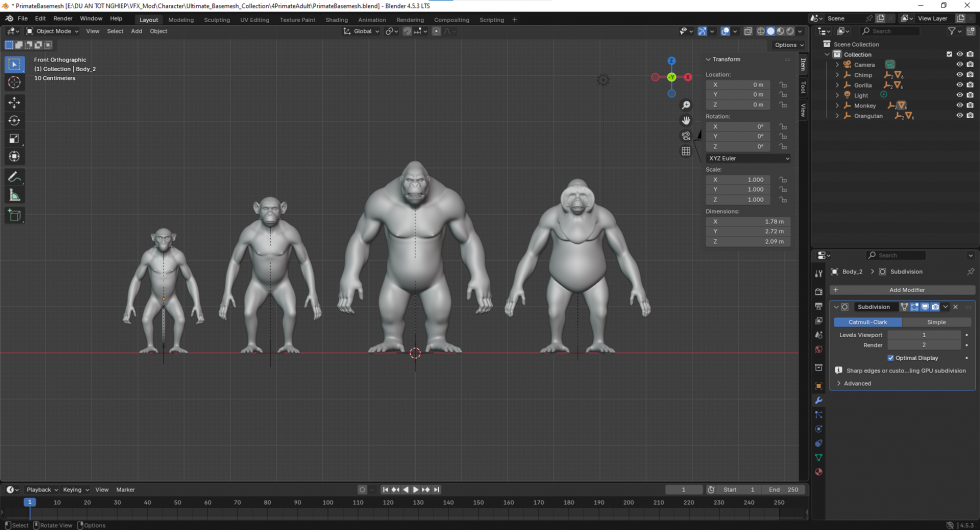
Task: Select the Measure tool
Action: [14, 195]
